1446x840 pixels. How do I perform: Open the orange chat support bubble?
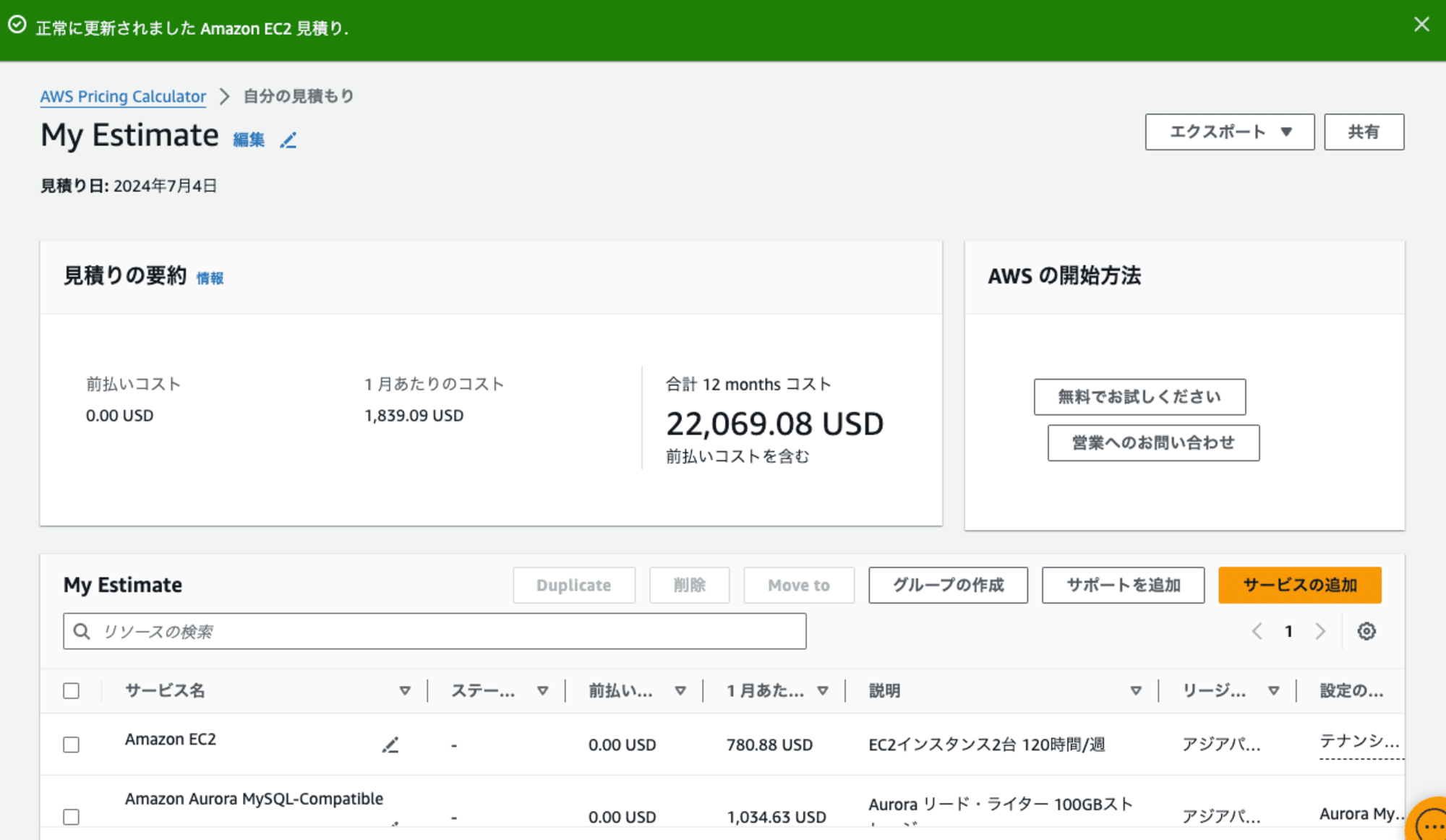pyautogui.click(x=1428, y=822)
